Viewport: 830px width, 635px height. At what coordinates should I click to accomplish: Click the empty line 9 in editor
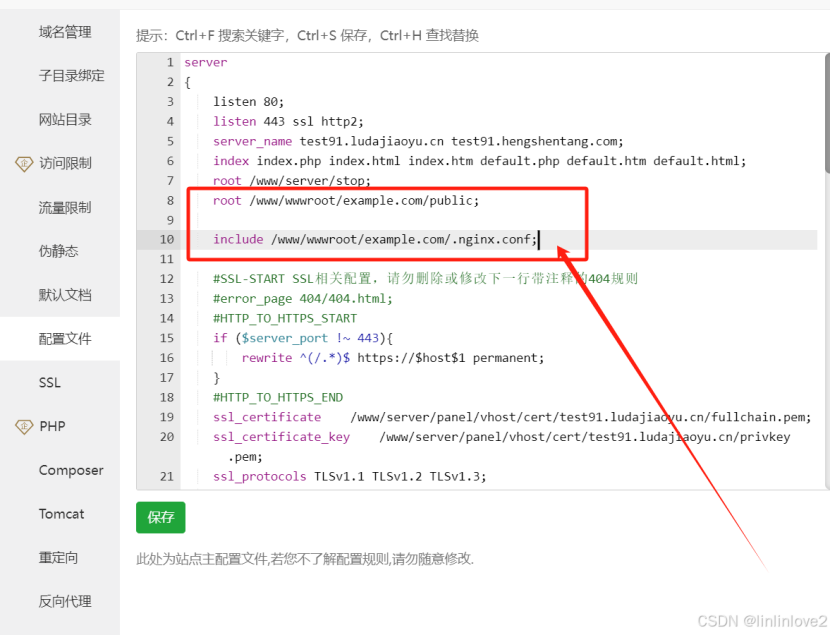[500, 220]
